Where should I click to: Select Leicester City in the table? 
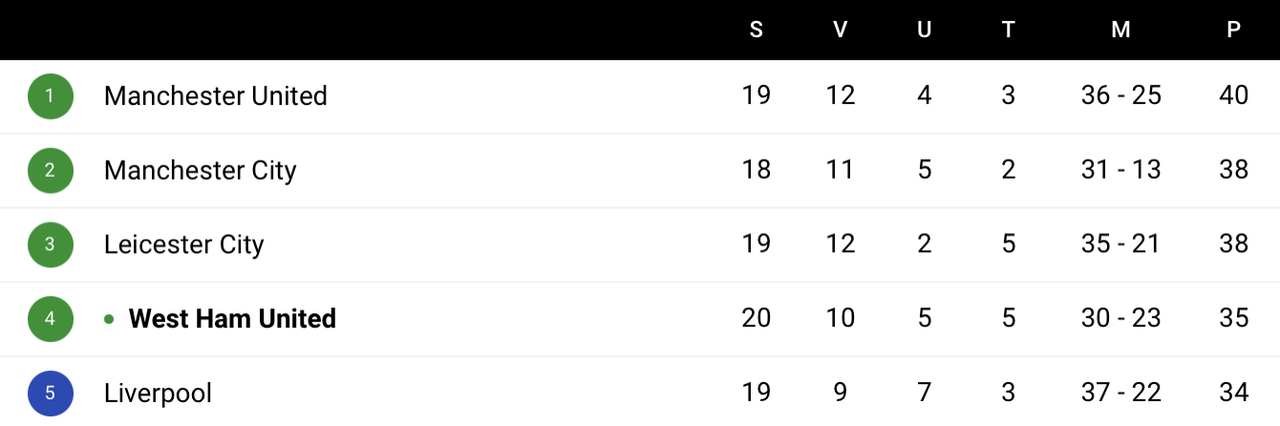[184, 245]
